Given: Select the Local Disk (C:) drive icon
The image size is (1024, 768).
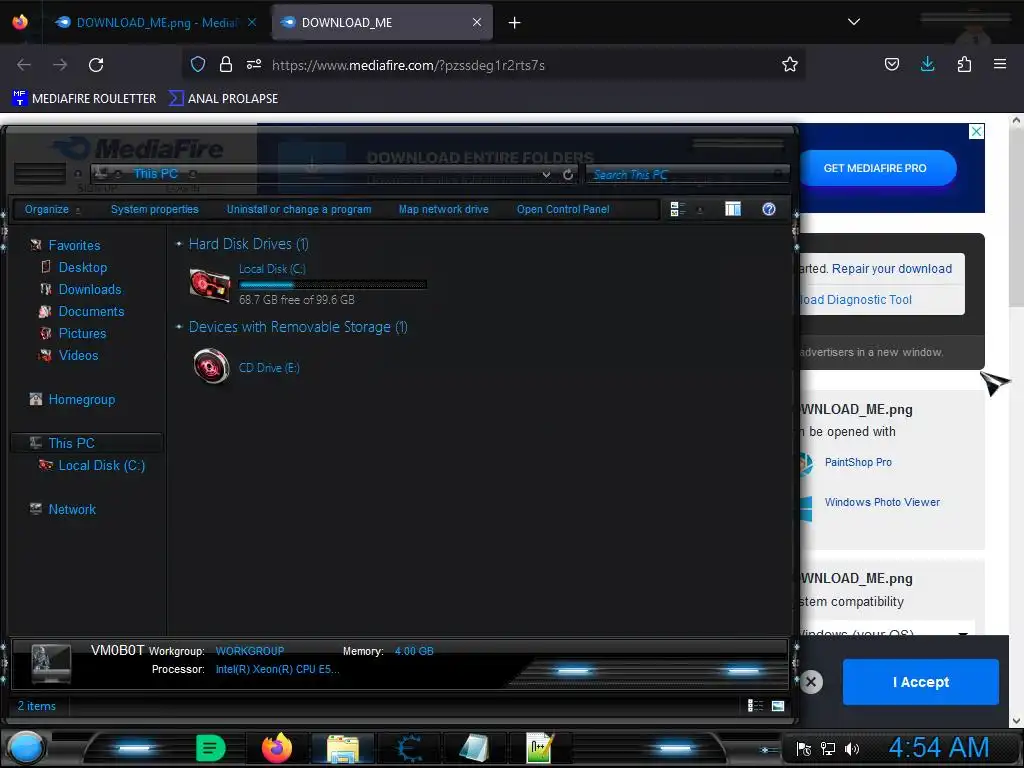Looking at the screenshot, I should [210, 285].
